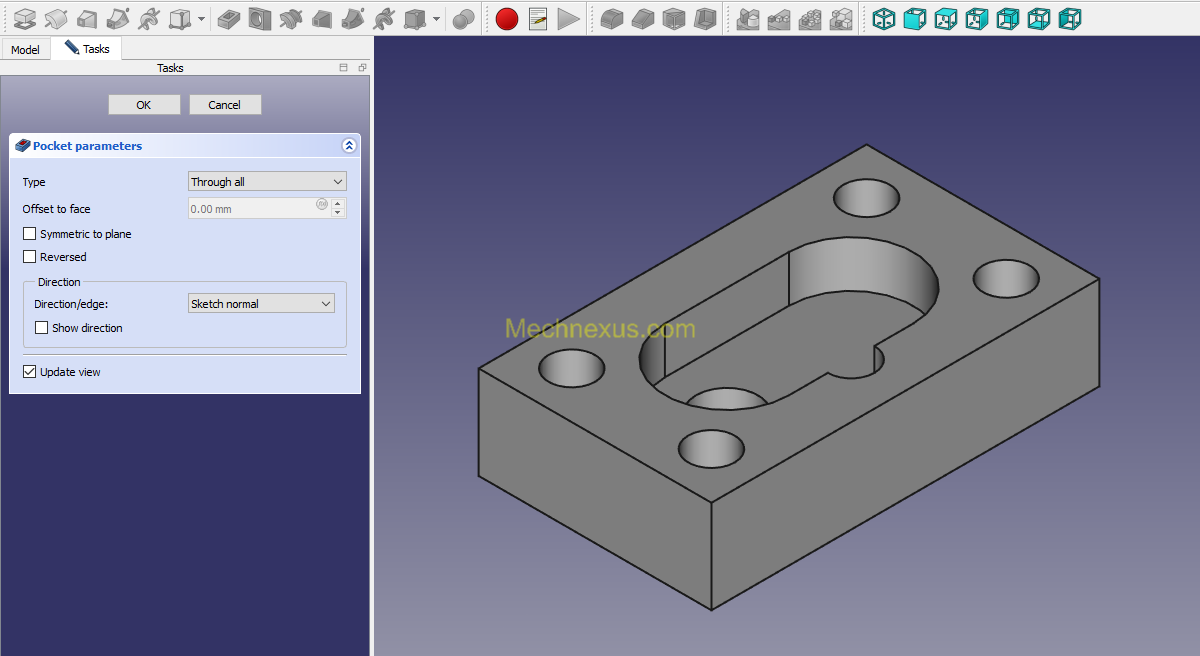Set top view cube icon
This screenshot has width=1200, height=656.
click(x=946, y=18)
